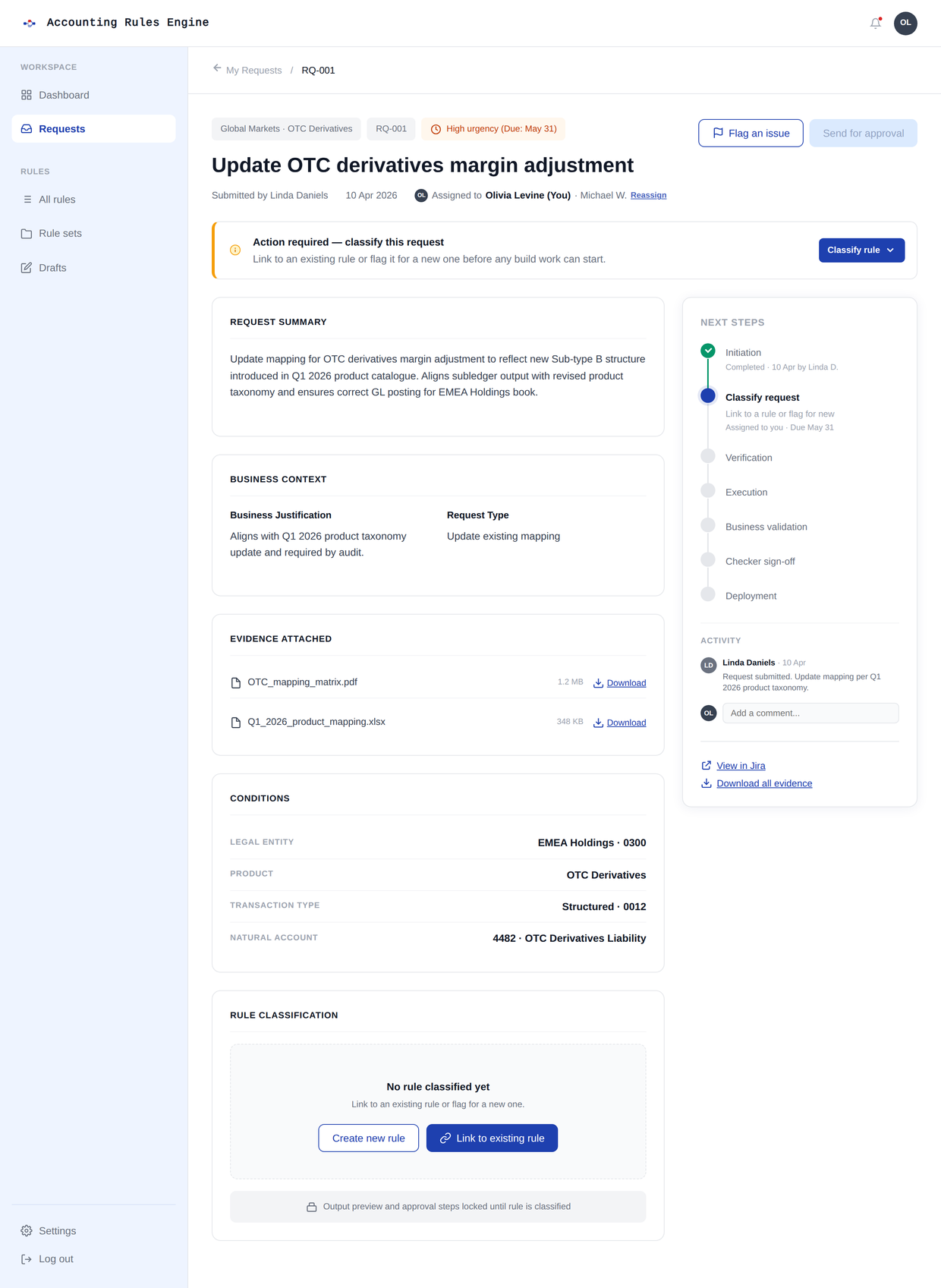Click the Business validation step marker

point(708,525)
